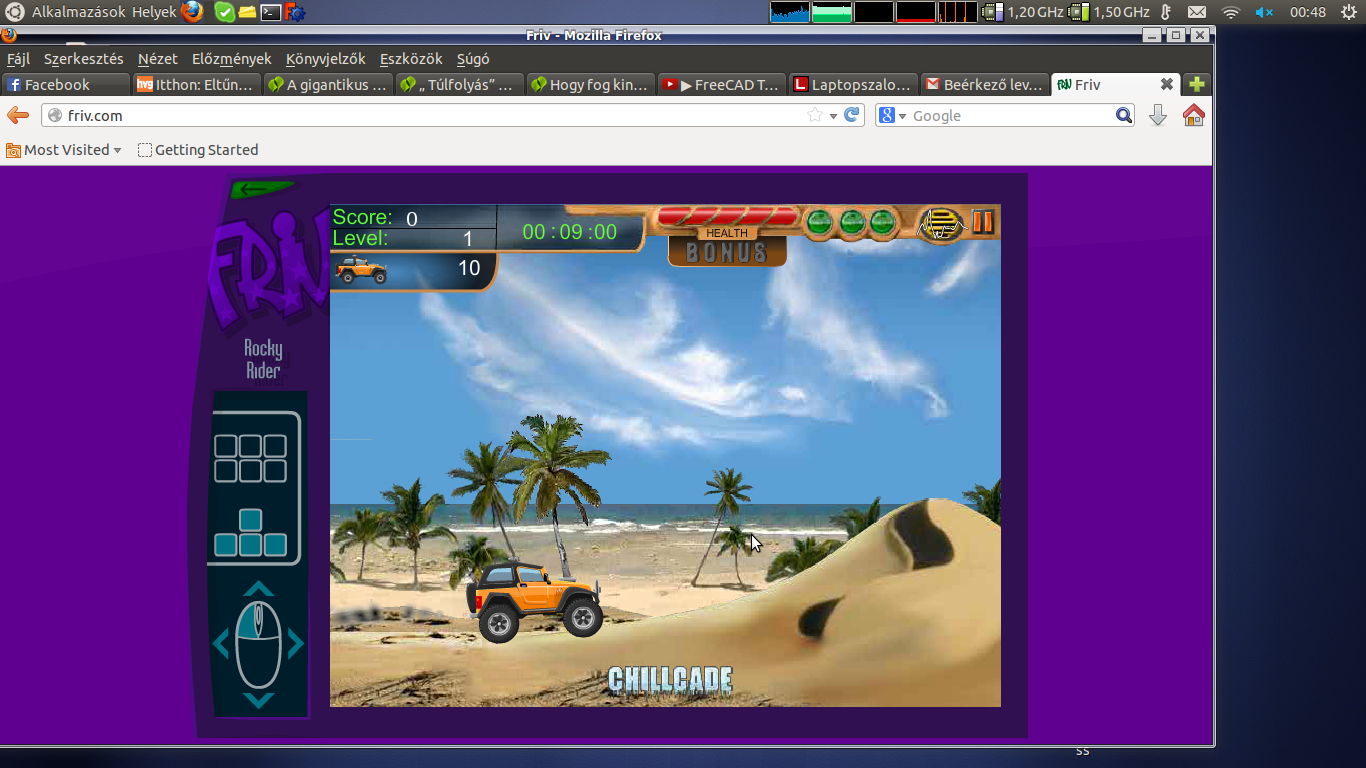Go to Firefox home page

point(1193,115)
